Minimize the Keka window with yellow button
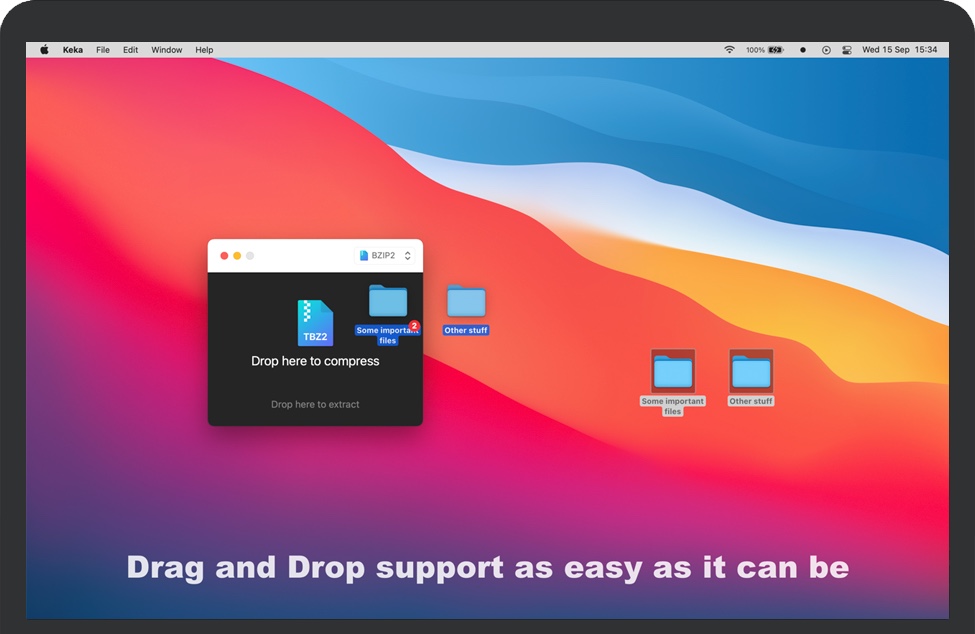 [237, 256]
